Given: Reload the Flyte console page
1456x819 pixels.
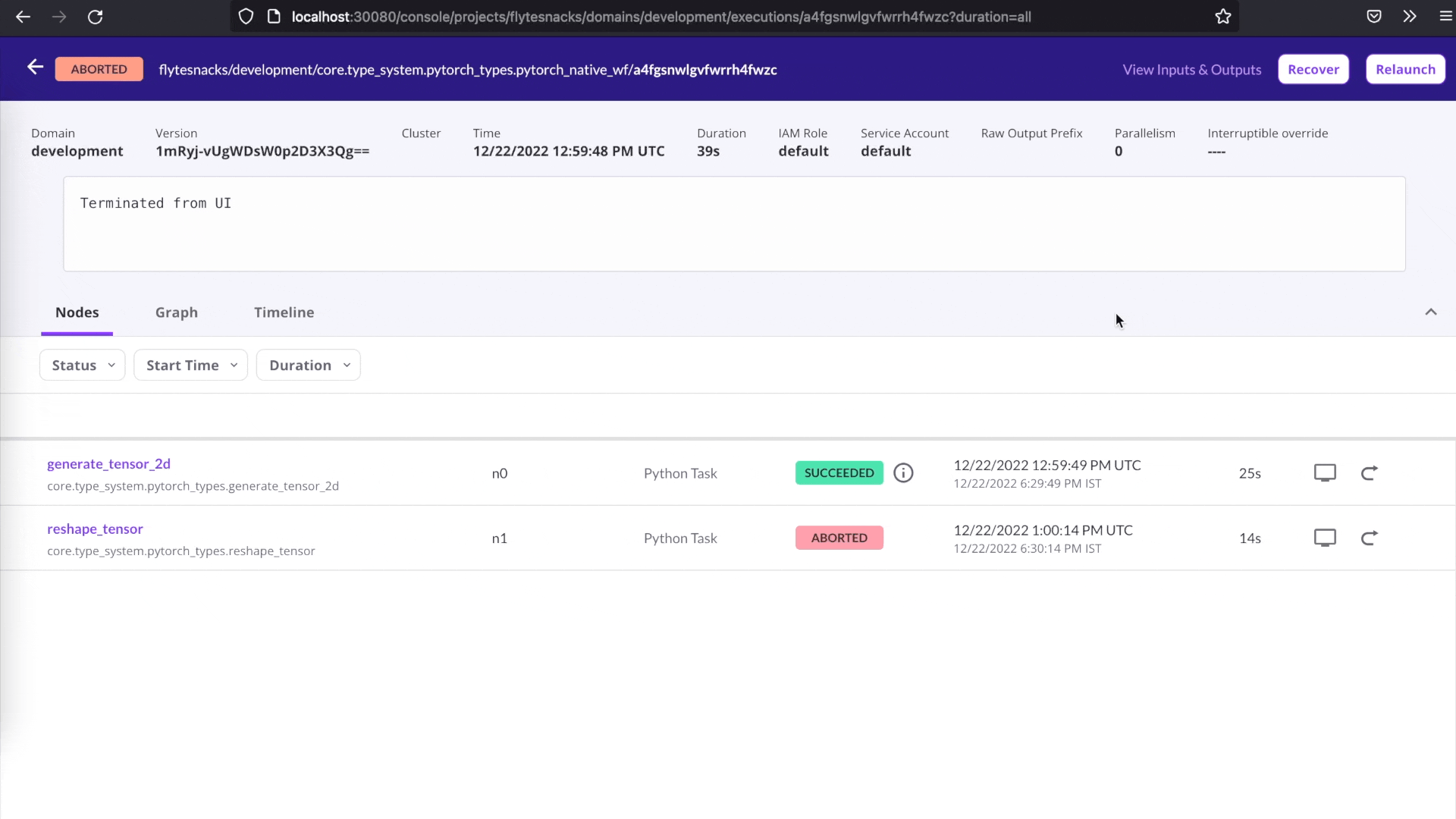Looking at the screenshot, I should 96,17.
